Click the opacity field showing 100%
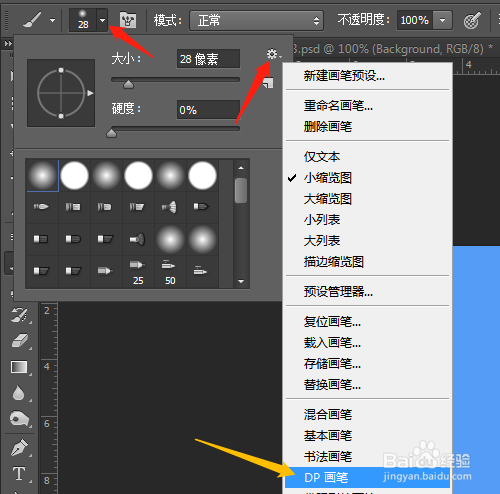The width and height of the screenshot is (500, 494). tap(415, 20)
